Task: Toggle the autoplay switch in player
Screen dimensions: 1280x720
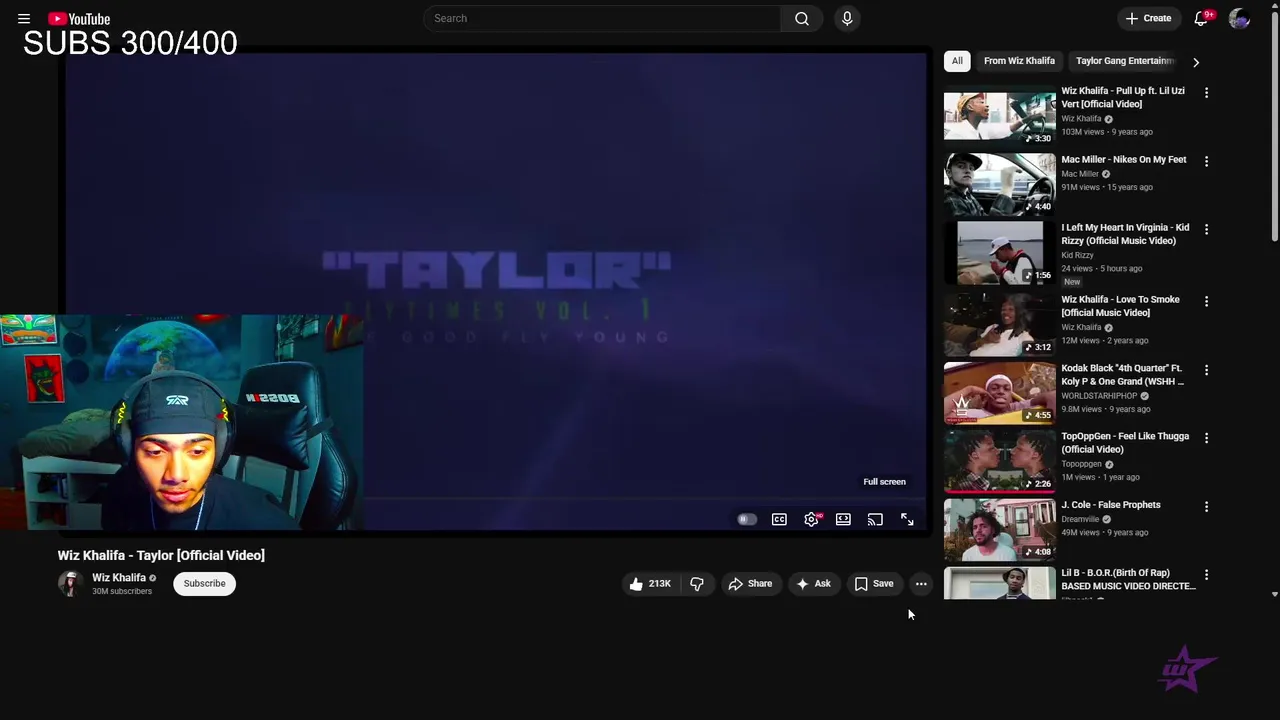Action: 746,519
